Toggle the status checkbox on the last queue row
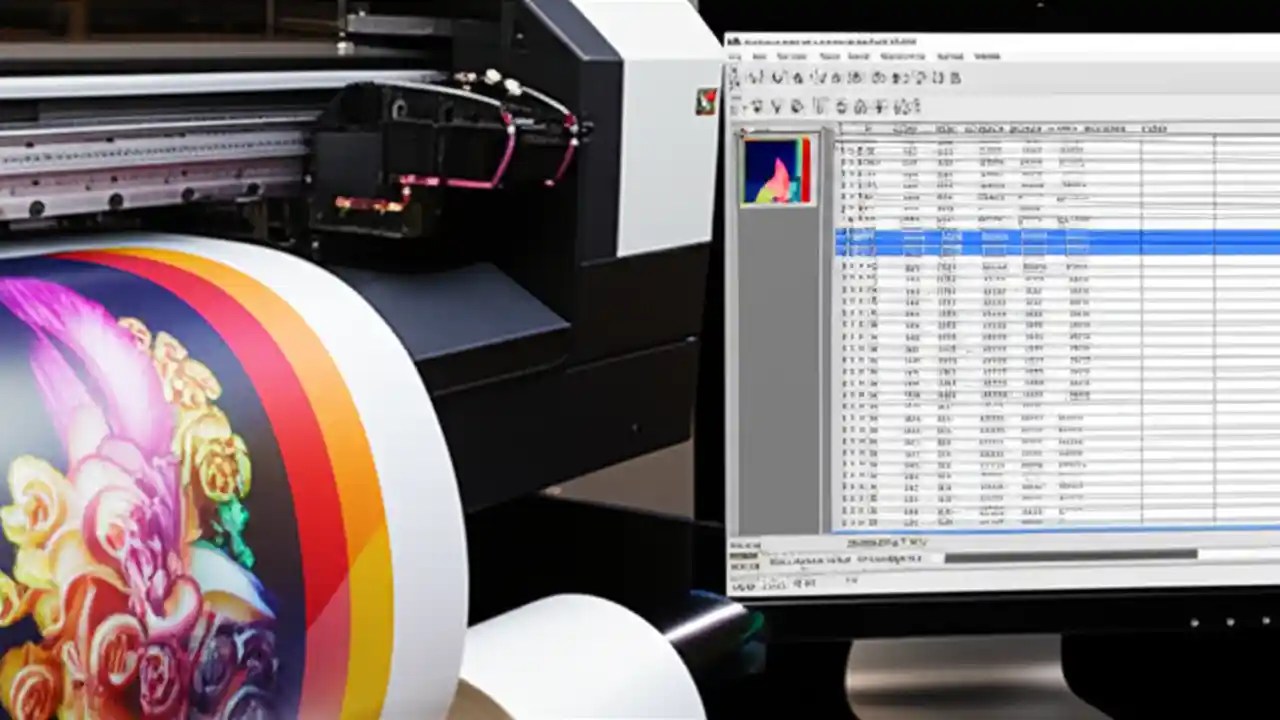The image size is (1280, 720). pyautogui.click(x=841, y=524)
